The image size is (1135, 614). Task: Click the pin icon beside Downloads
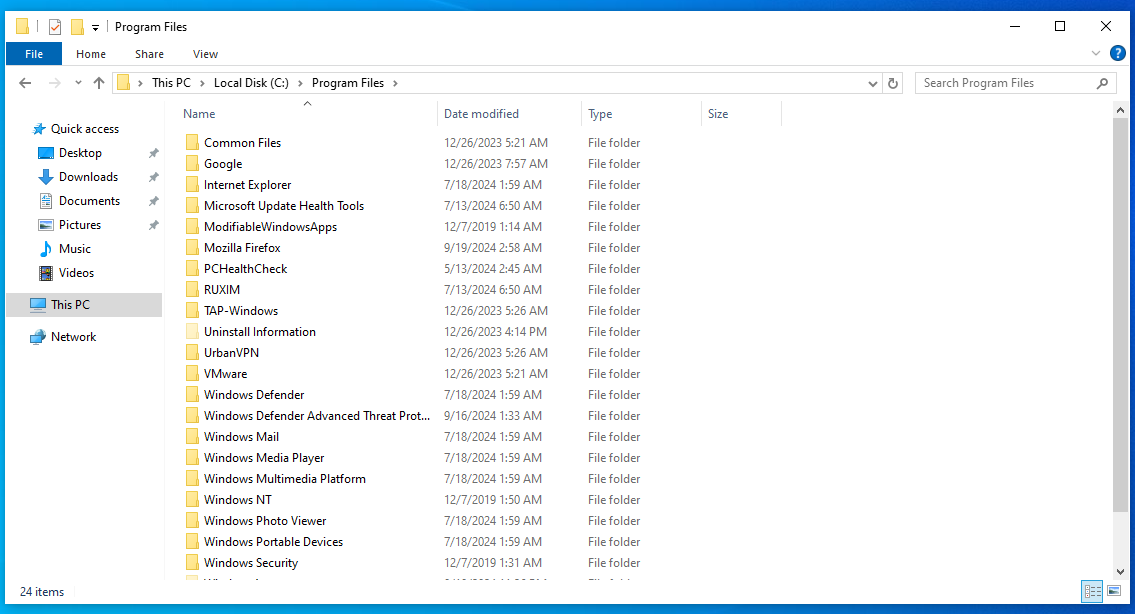[153, 177]
